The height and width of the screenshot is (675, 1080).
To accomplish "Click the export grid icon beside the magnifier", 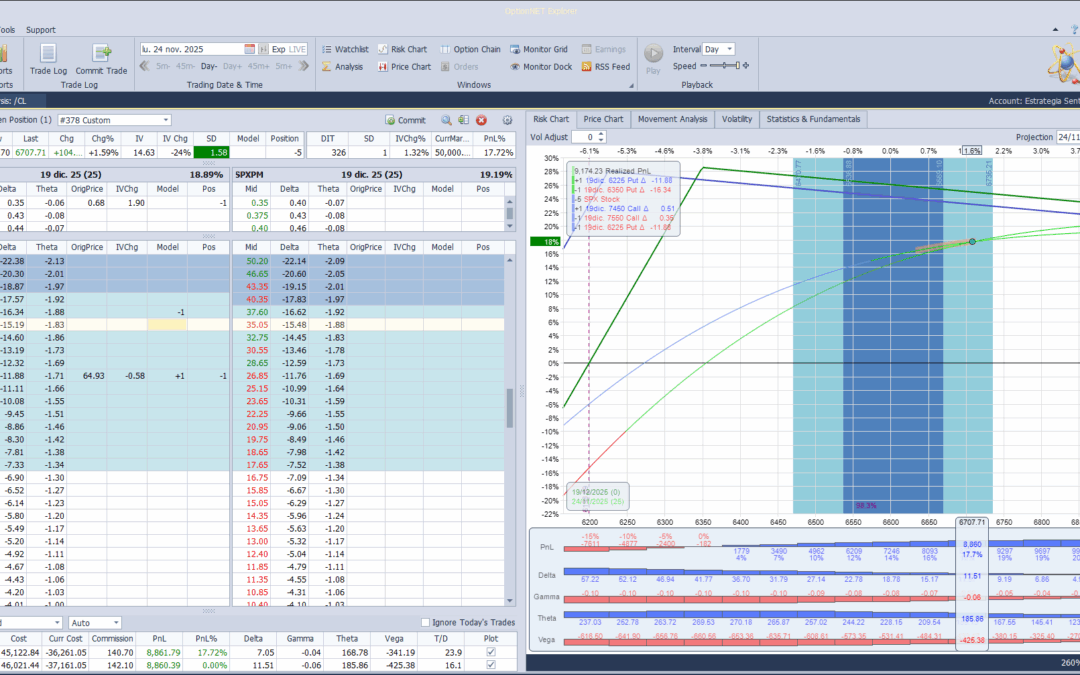I will click(464, 120).
